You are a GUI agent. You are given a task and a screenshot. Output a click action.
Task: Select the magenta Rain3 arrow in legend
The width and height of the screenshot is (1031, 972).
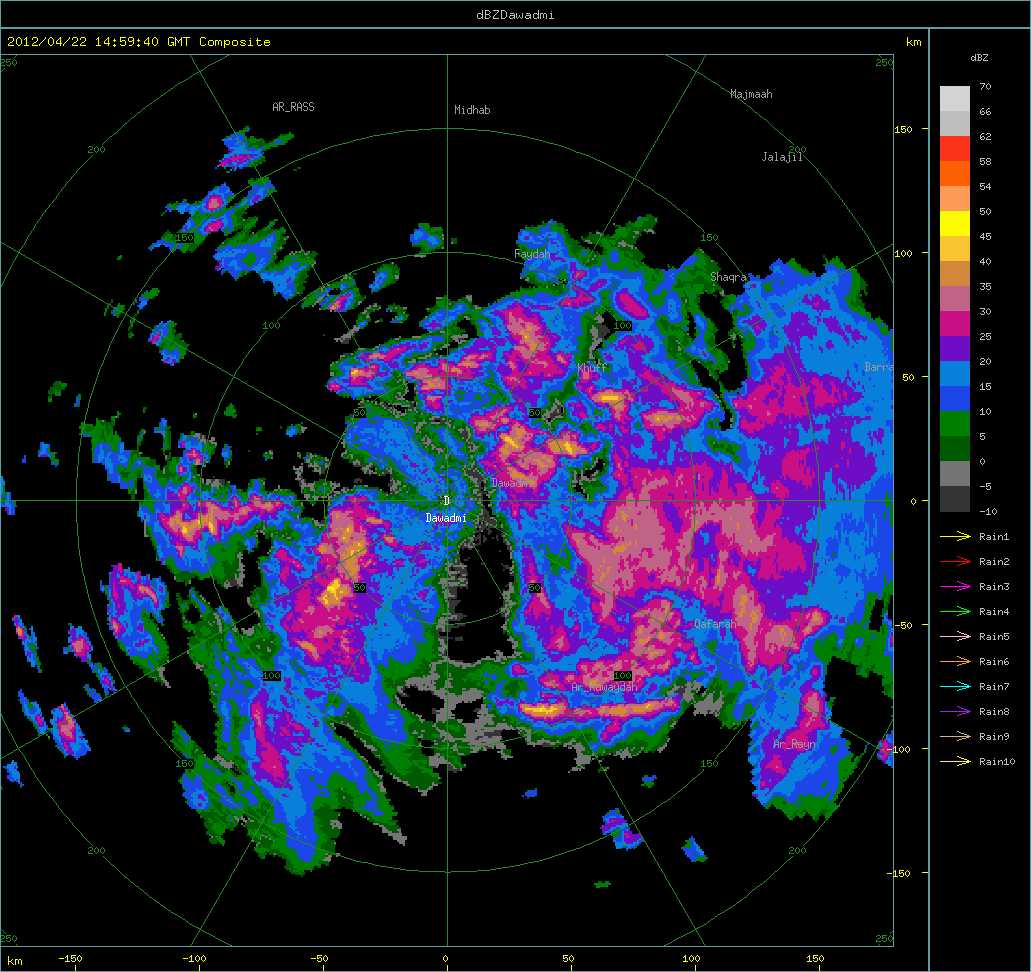[x=955, y=587]
